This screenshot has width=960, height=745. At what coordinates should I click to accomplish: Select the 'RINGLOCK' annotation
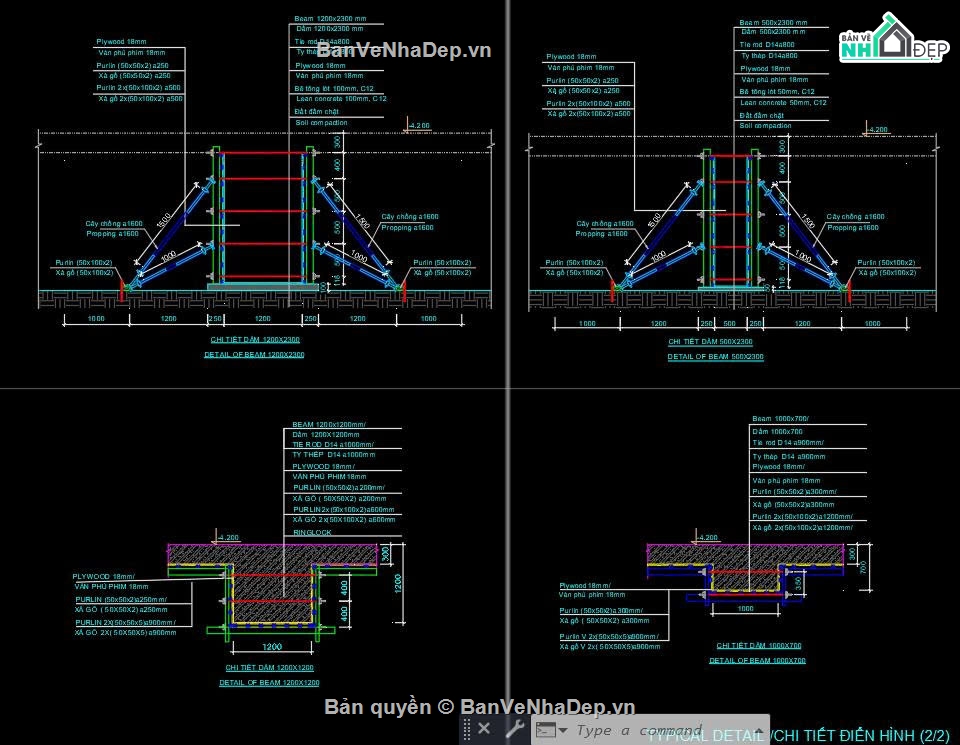(x=312, y=533)
